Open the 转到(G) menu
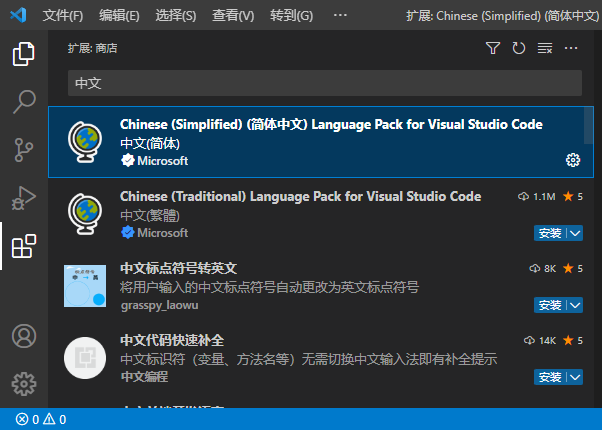This screenshot has width=602, height=430. pyautogui.click(x=291, y=15)
